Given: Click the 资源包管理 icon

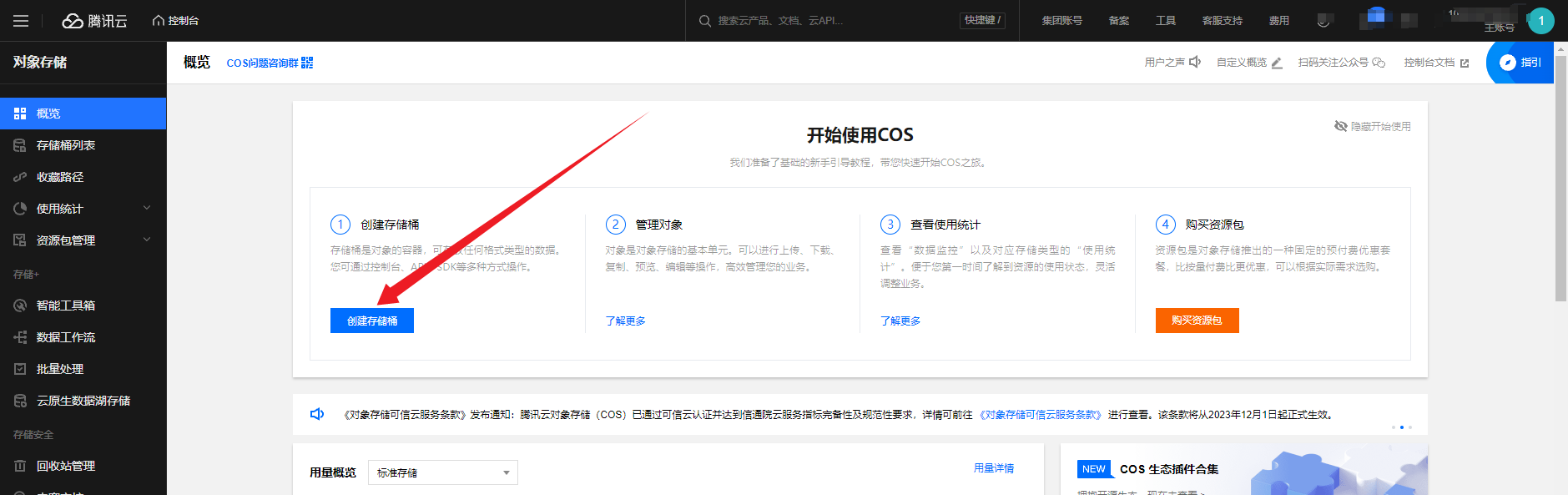Looking at the screenshot, I should coord(20,240).
